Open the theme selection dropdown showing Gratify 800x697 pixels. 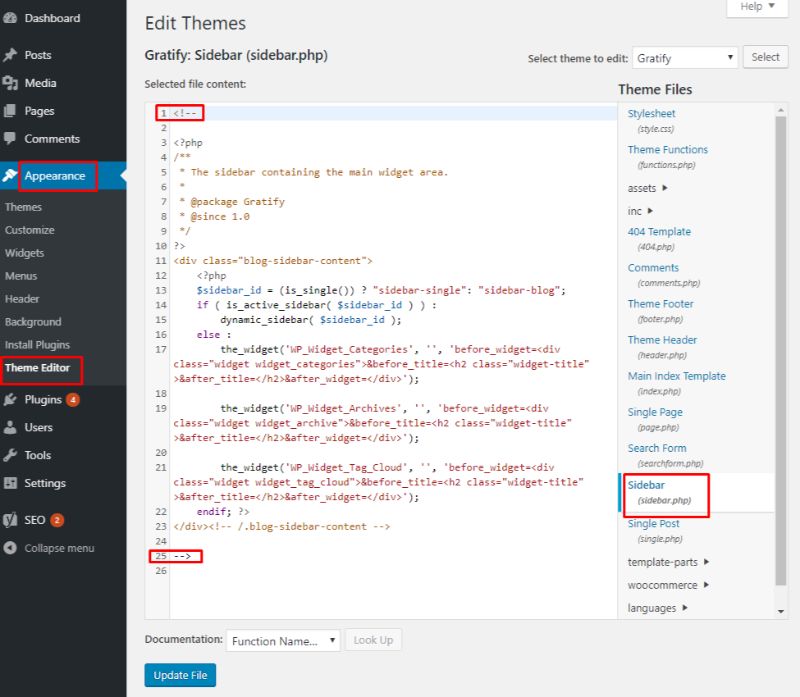[684, 58]
